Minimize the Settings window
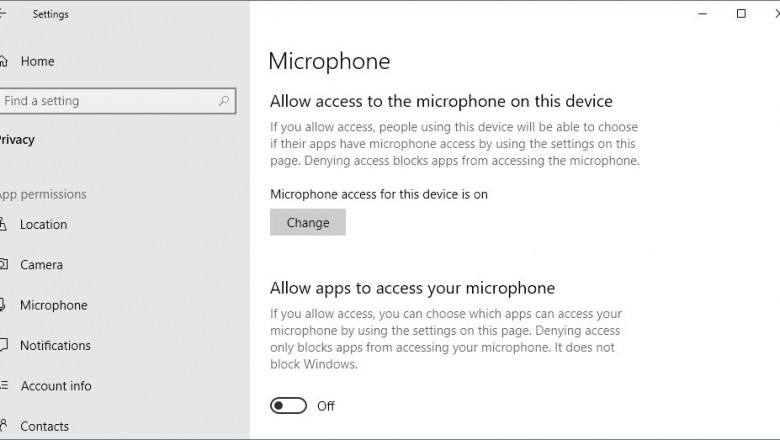 click(702, 14)
